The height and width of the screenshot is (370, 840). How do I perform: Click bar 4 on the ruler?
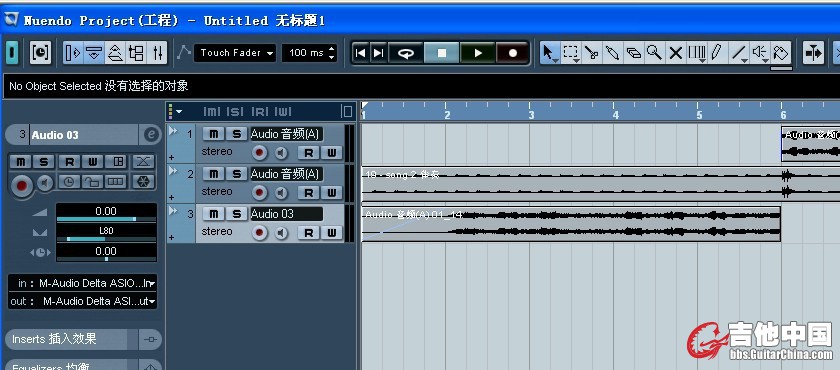click(x=616, y=114)
